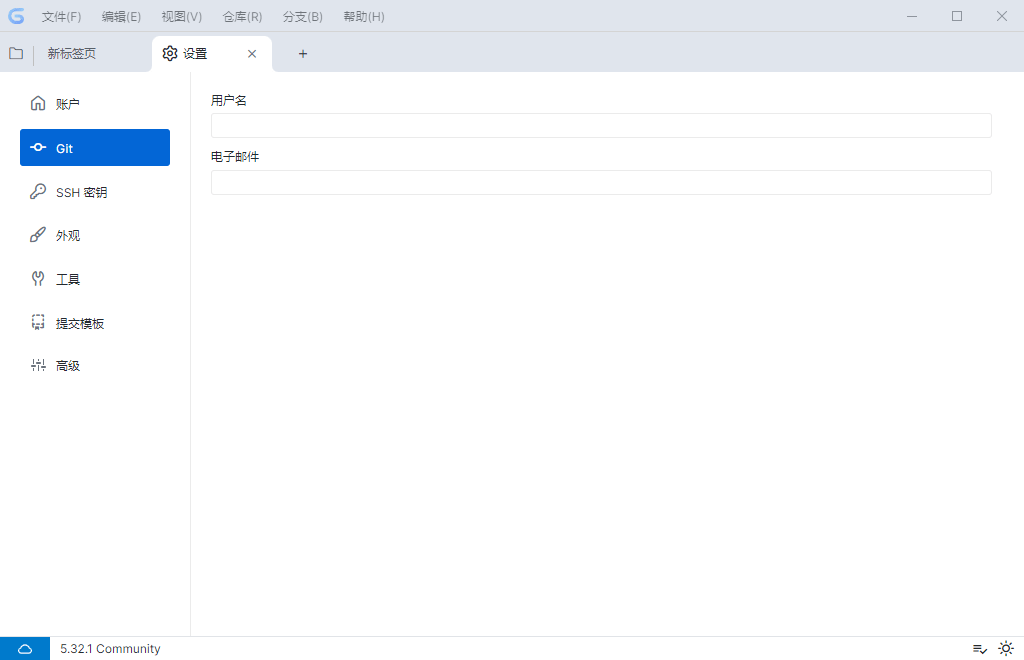This screenshot has width=1024, height=660.
Task: Open the 仓库(R) menu
Action: [x=241, y=16]
